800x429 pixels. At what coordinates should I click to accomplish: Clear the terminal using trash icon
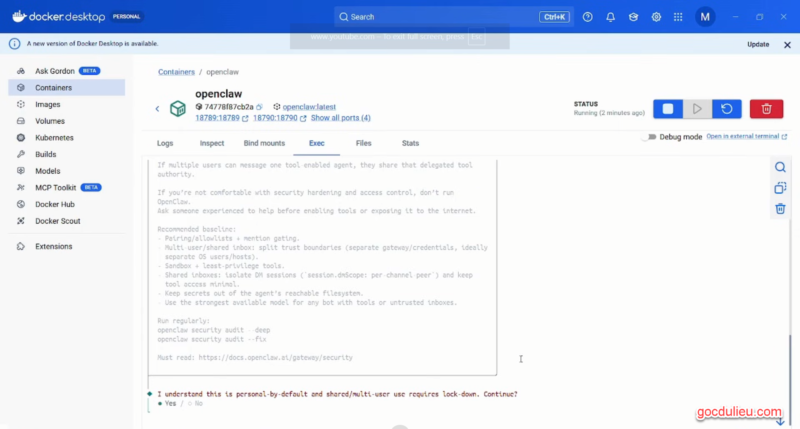pos(780,209)
